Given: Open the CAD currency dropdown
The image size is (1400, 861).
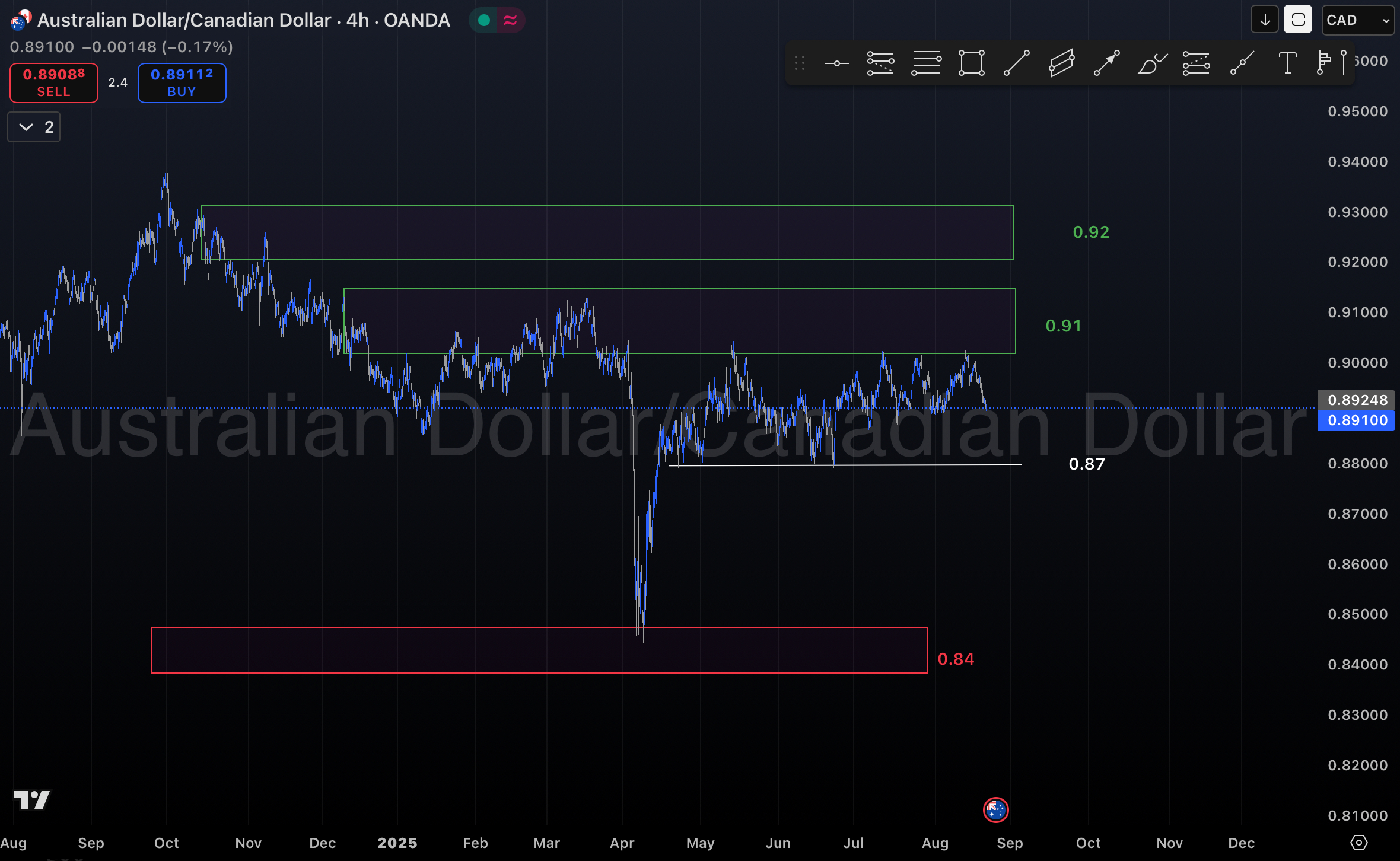Looking at the screenshot, I should [1358, 20].
